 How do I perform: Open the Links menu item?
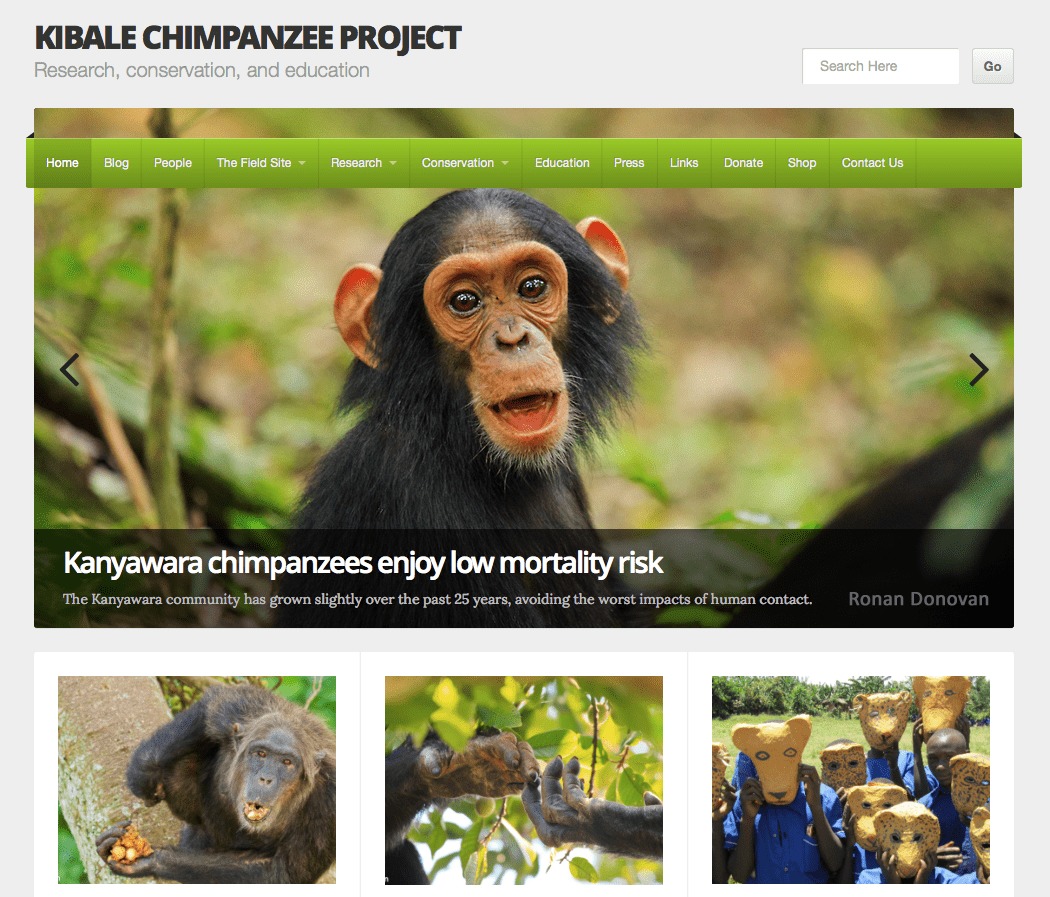point(684,163)
